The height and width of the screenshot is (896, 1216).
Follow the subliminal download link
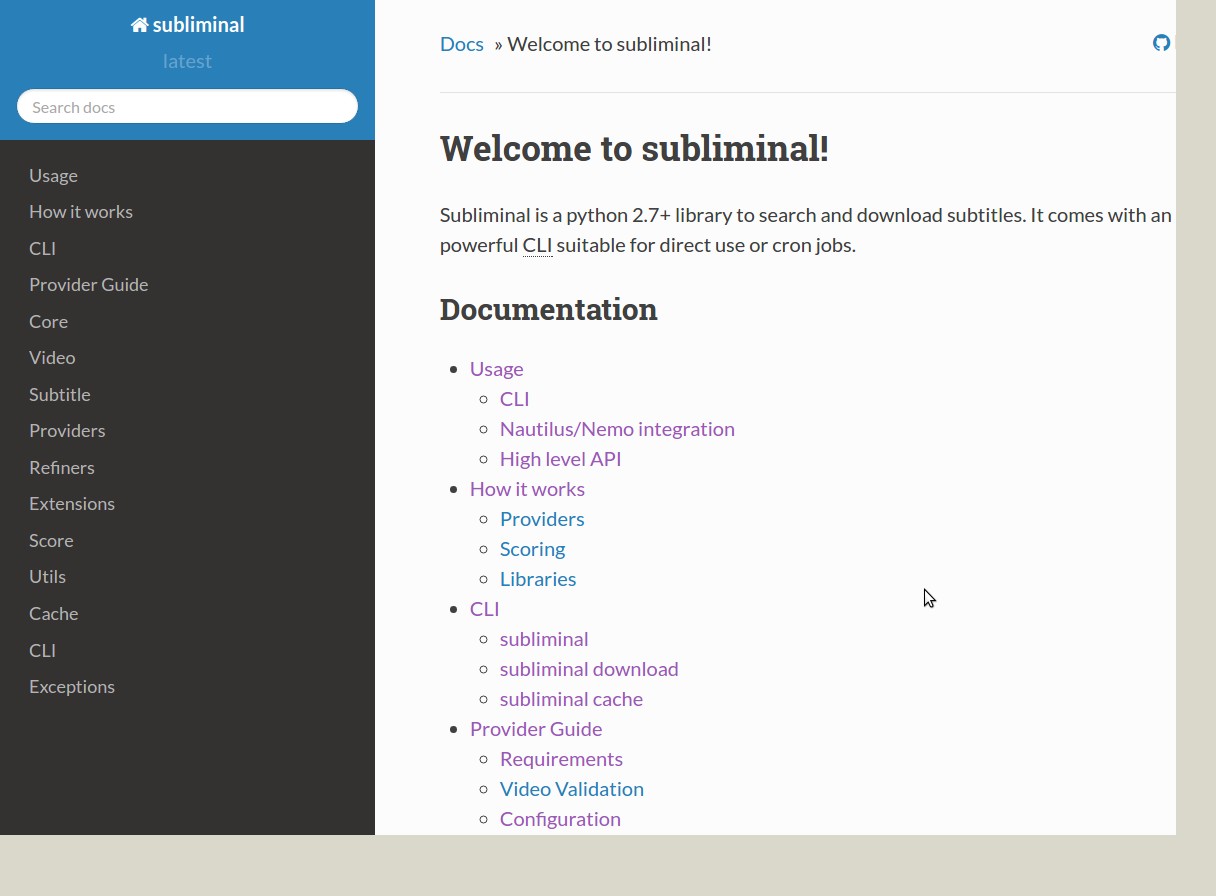coord(589,669)
